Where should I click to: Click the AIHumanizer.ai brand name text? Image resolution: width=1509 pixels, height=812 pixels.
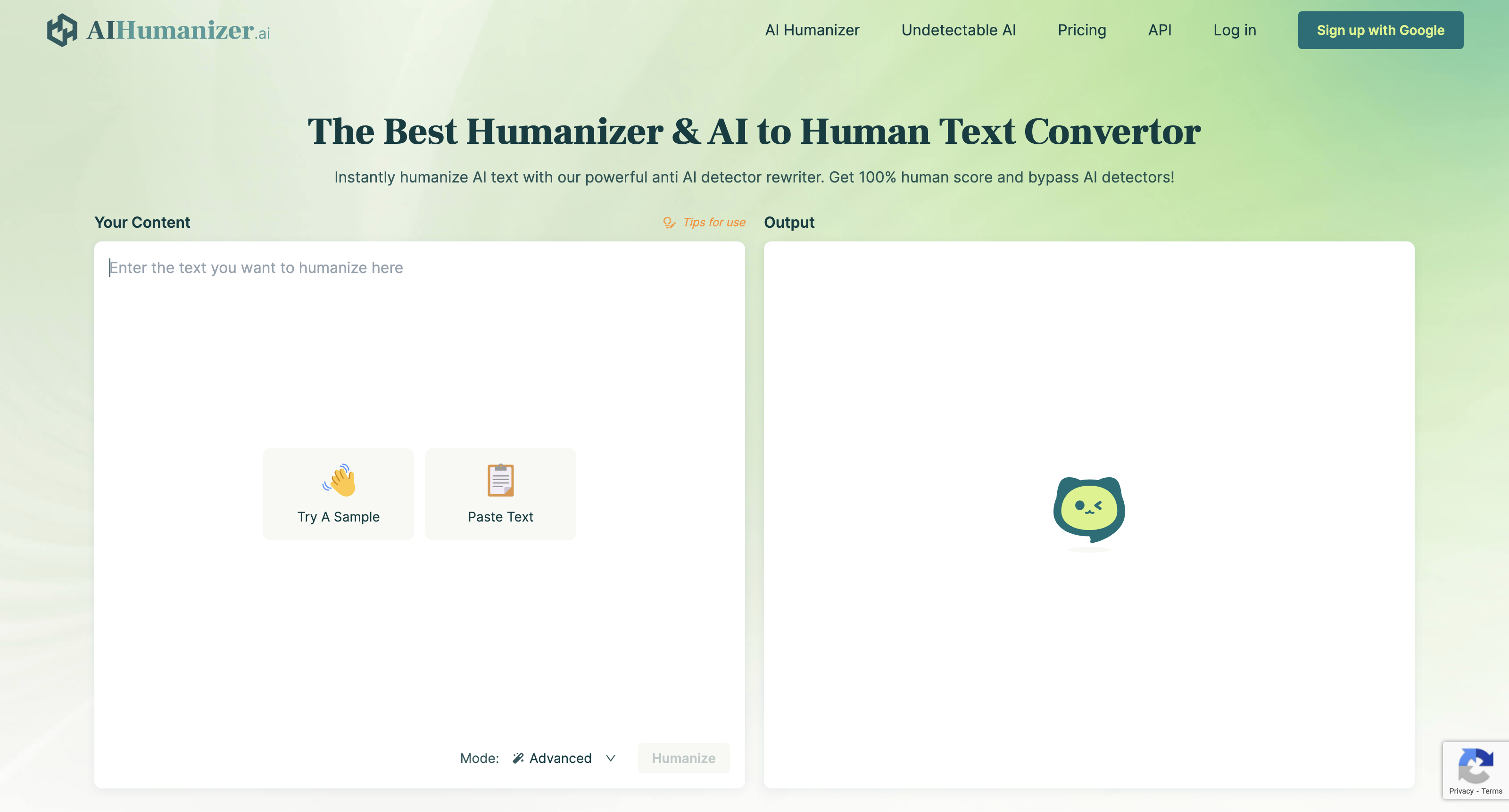[178, 31]
